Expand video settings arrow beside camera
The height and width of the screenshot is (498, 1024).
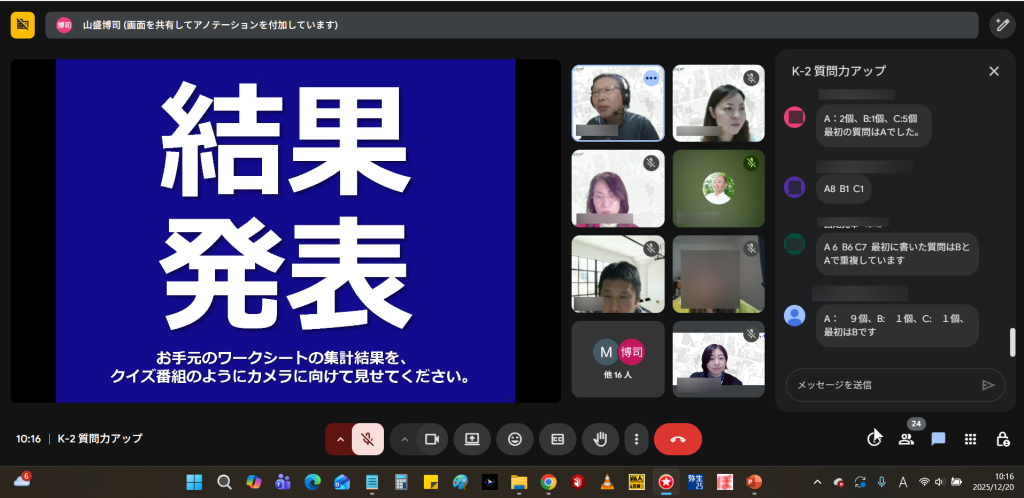(x=404, y=439)
